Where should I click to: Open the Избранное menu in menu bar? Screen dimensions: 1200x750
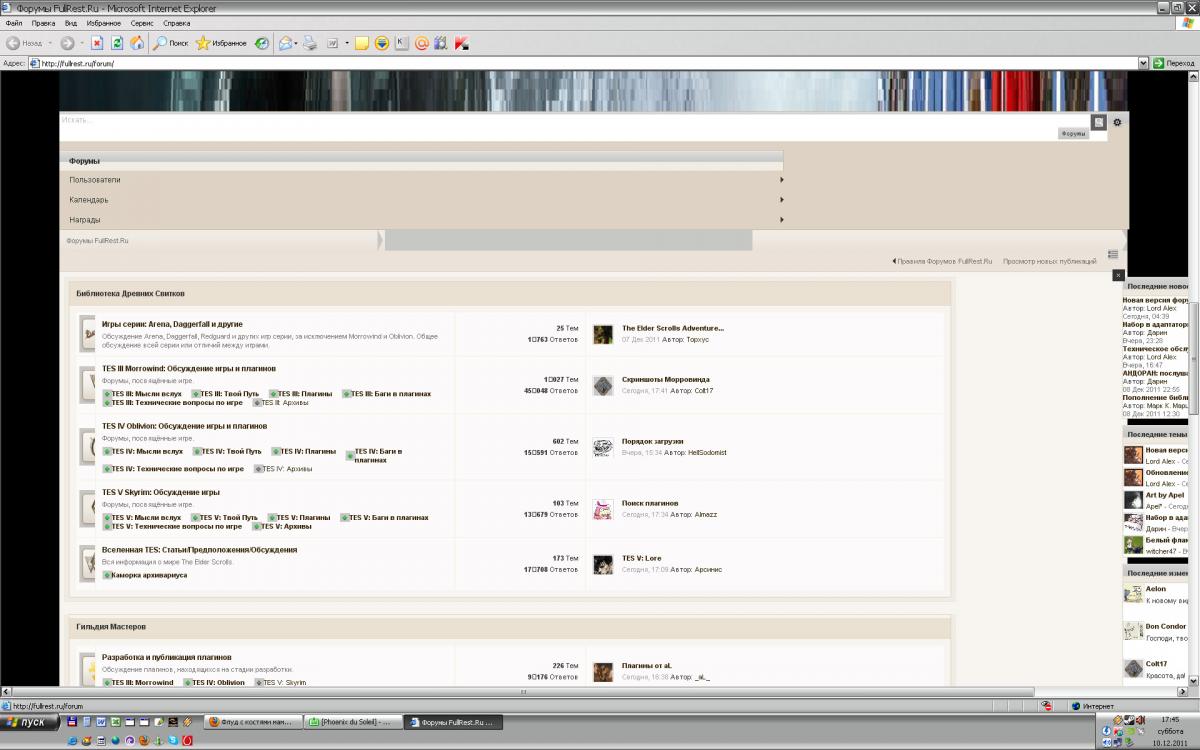click(x=104, y=22)
